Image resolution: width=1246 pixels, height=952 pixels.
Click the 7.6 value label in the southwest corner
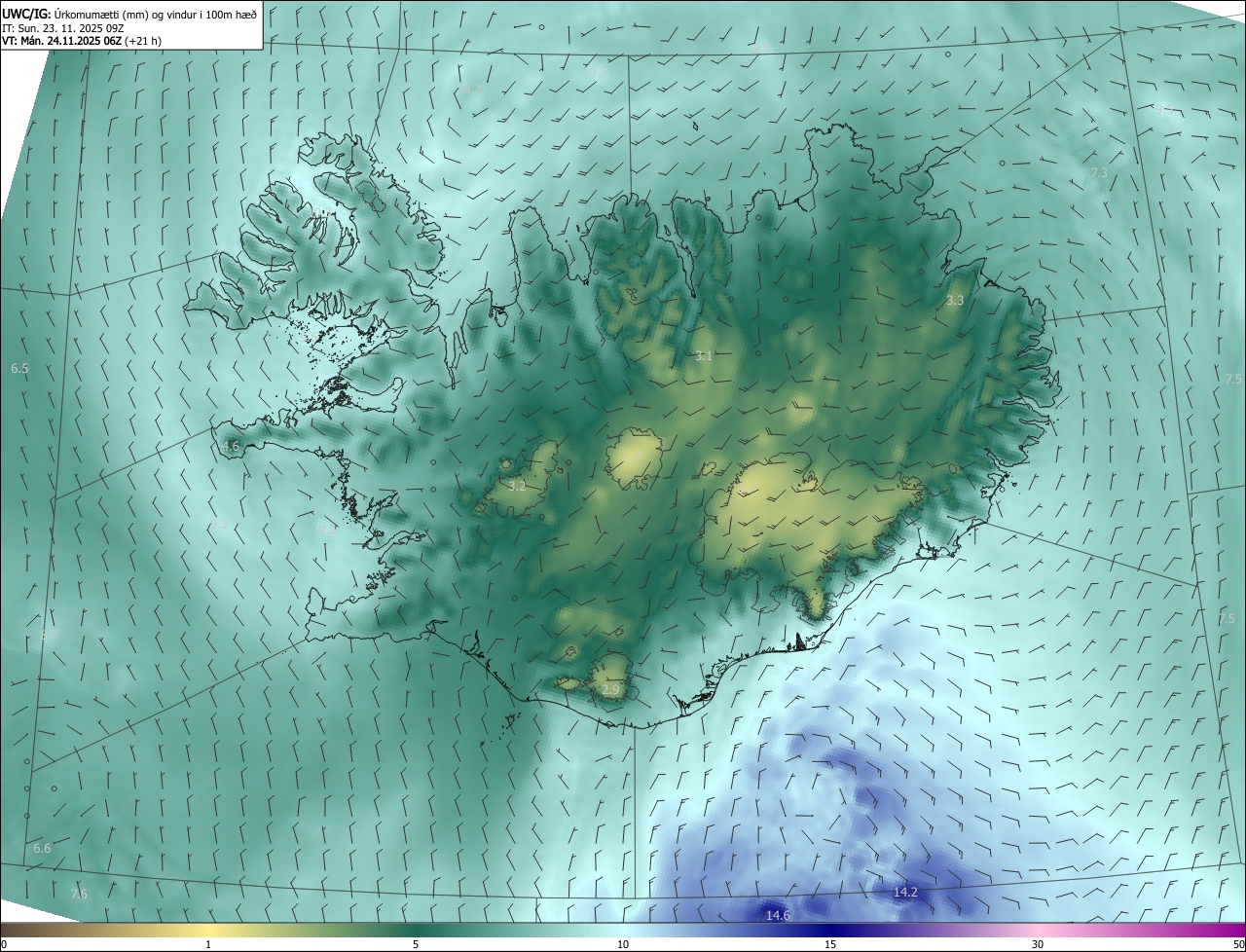79,894
